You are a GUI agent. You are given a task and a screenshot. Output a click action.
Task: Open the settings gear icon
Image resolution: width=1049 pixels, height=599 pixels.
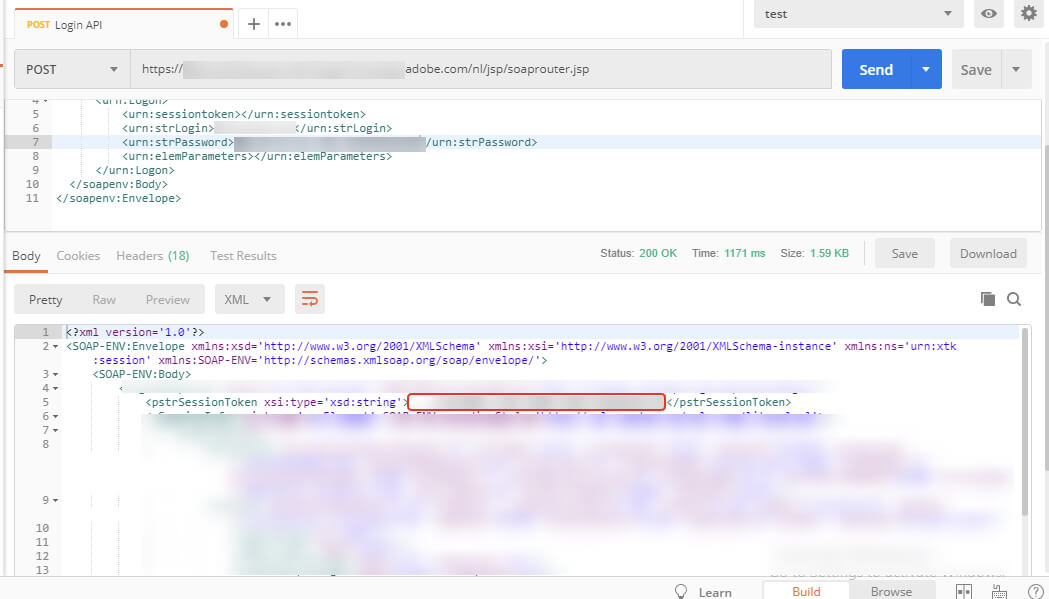(1029, 14)
